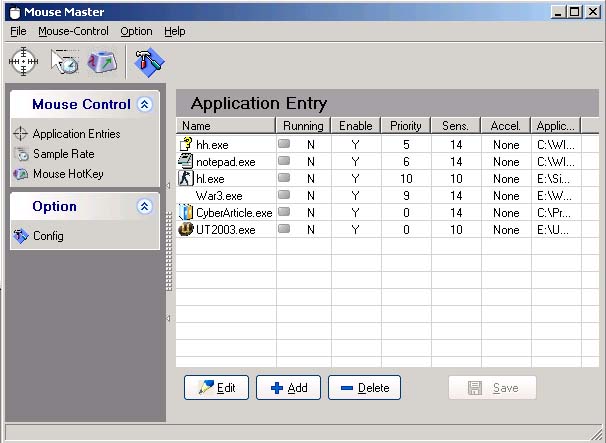Select the hl.exe entry name

coord(210,179)
